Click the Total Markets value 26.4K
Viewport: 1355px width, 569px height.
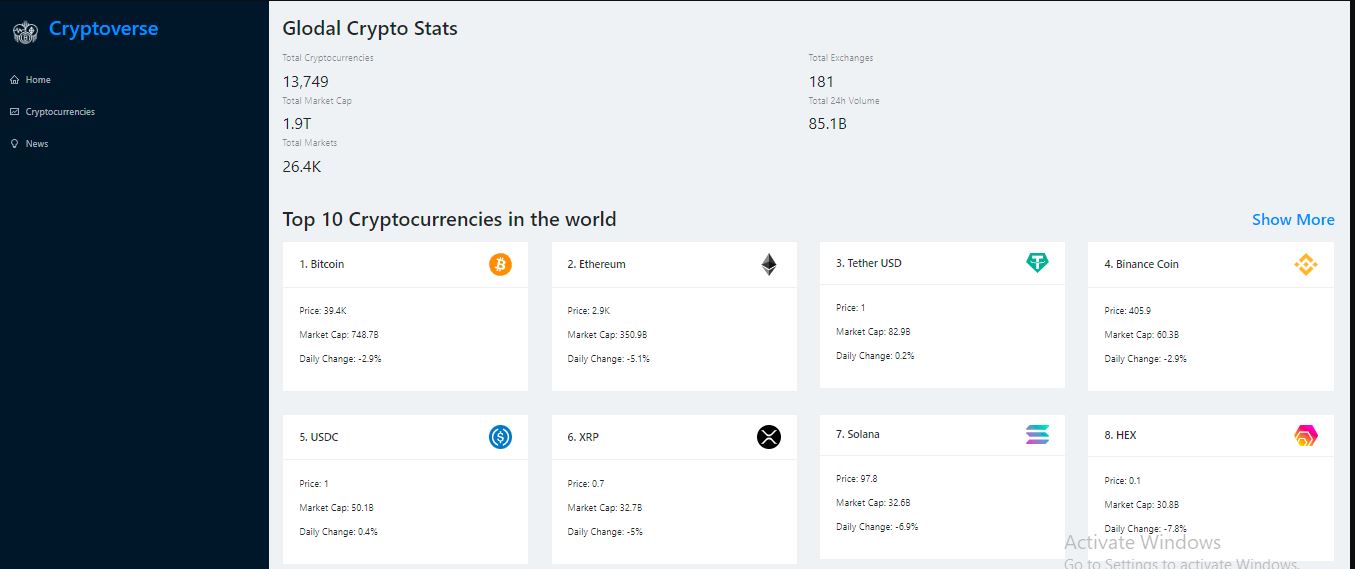coord(302,166)
